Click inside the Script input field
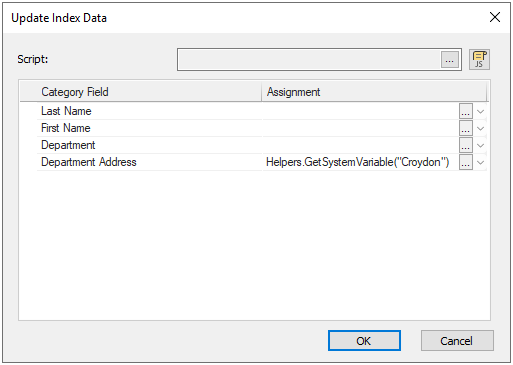Image resolution: width=513 pixels, height=365 pixels. 309,59
